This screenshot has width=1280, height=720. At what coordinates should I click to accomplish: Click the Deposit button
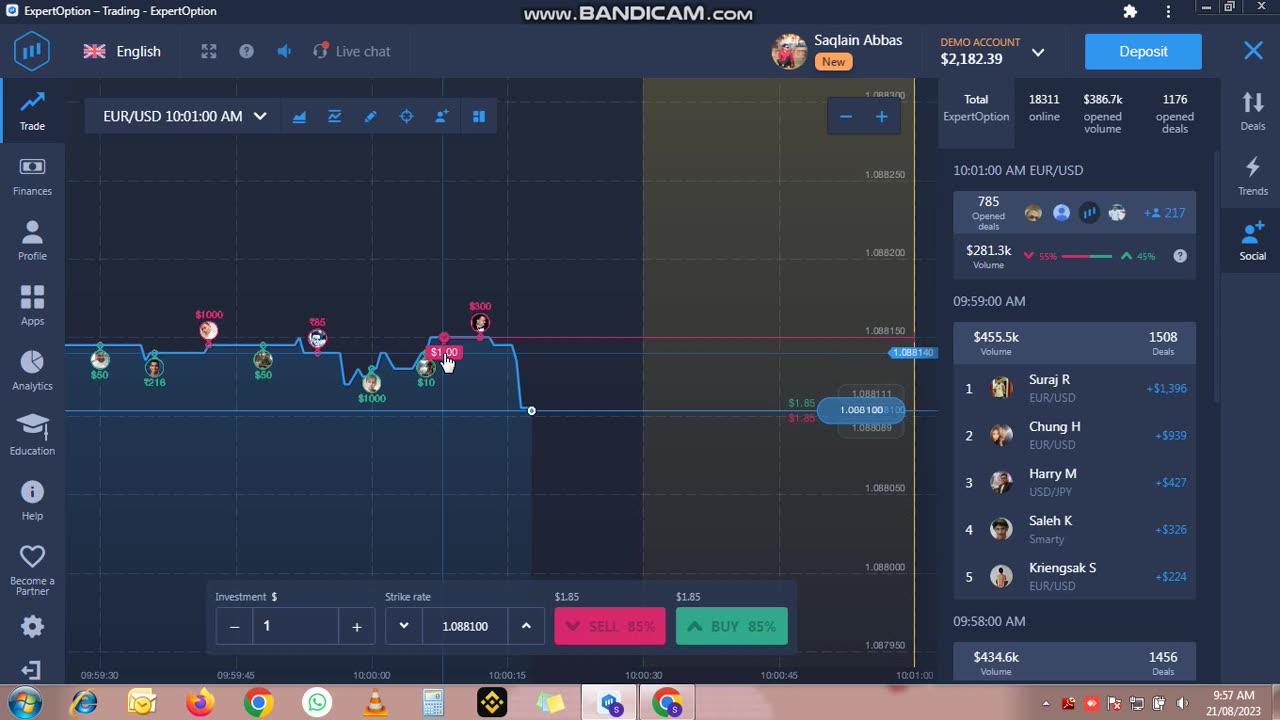[x=1143, y=51]
